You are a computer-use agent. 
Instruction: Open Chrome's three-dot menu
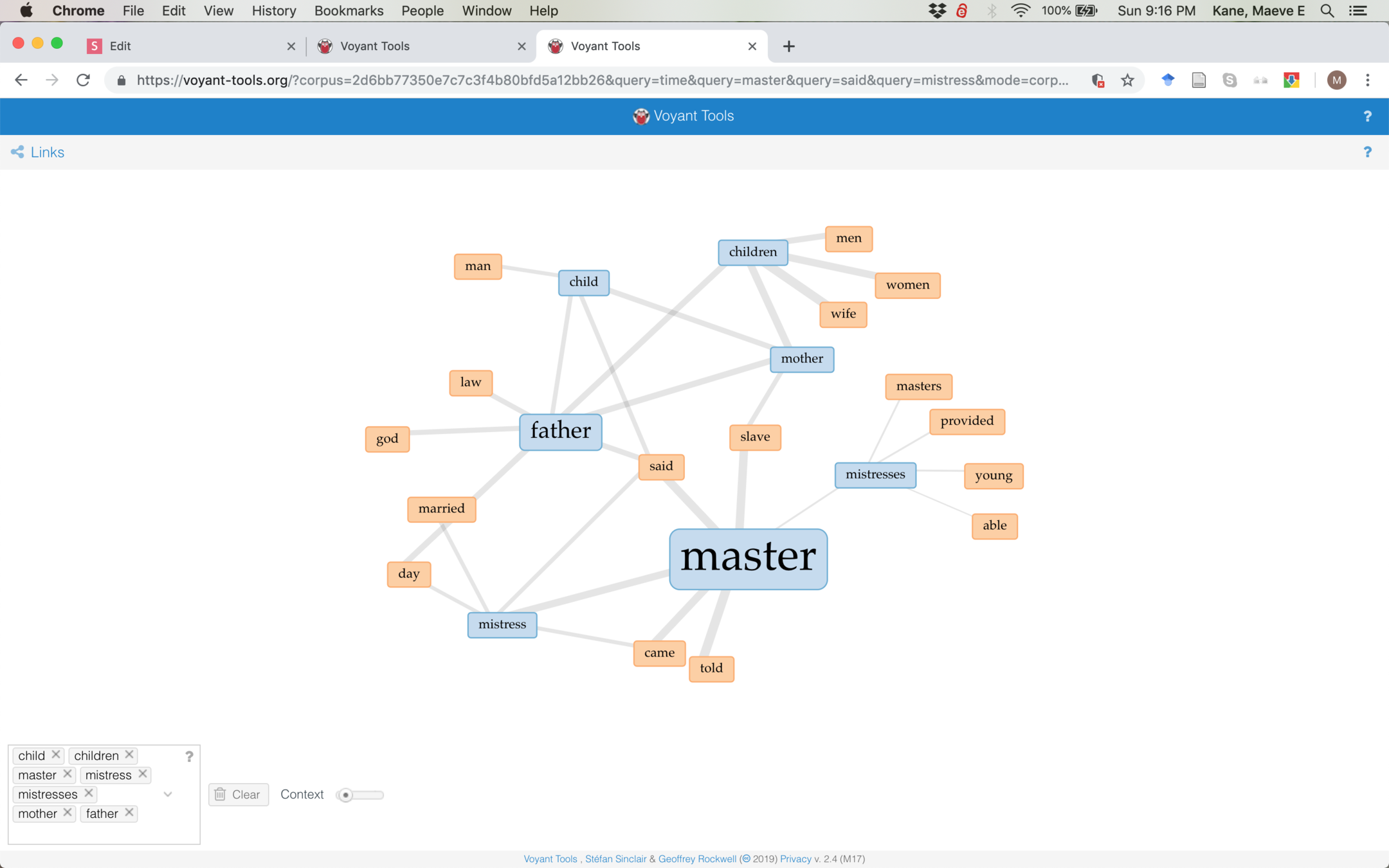(1368, 80)
